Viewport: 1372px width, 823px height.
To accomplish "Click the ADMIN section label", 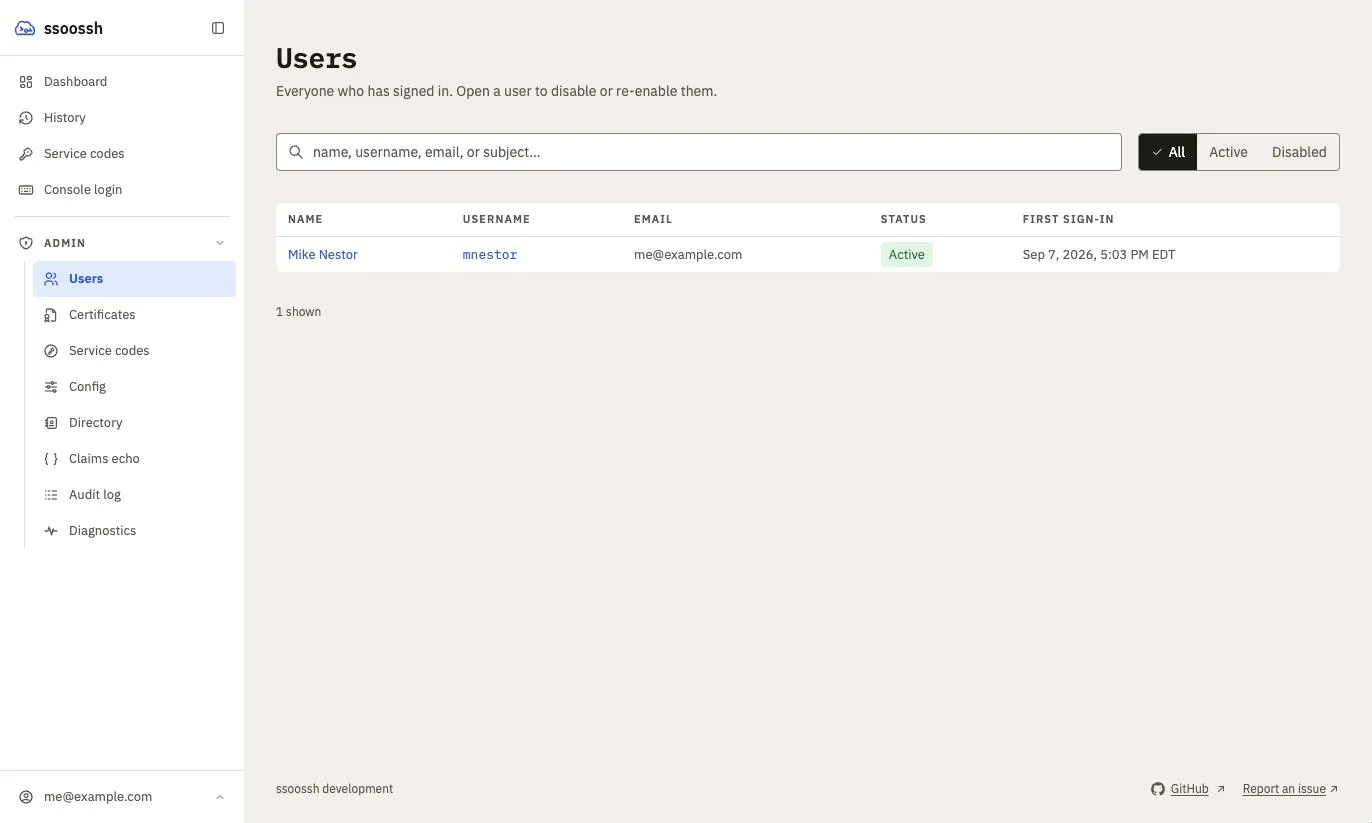I will (64, 243).
